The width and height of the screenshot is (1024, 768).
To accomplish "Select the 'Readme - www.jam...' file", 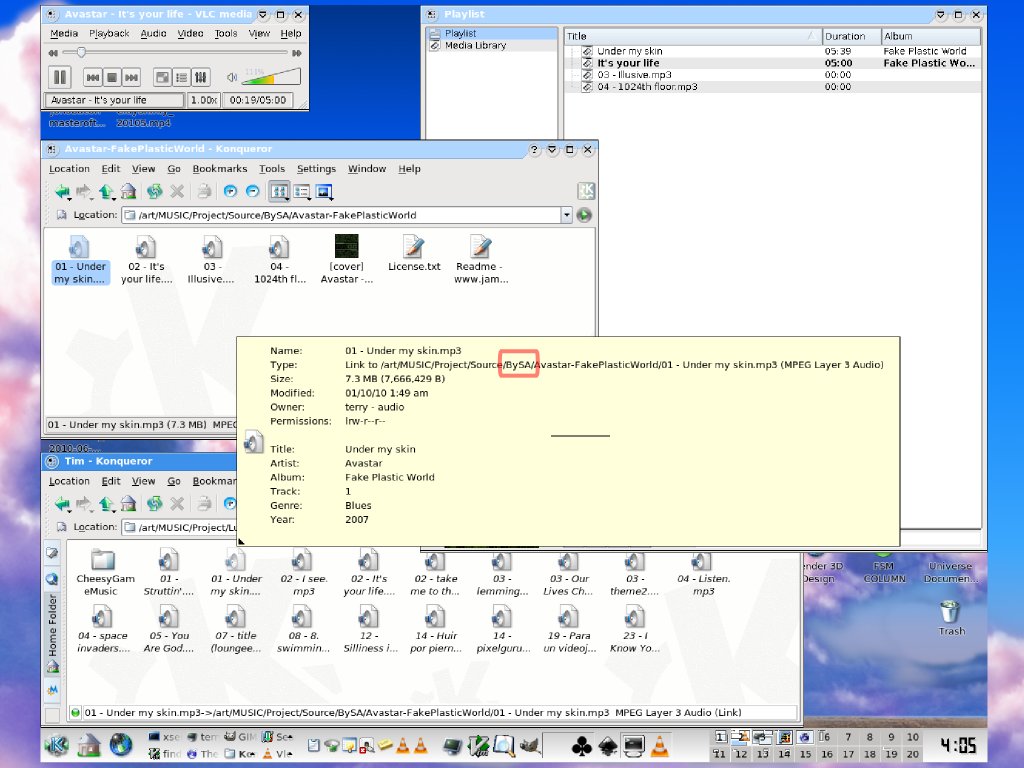I will click(481, 259).
